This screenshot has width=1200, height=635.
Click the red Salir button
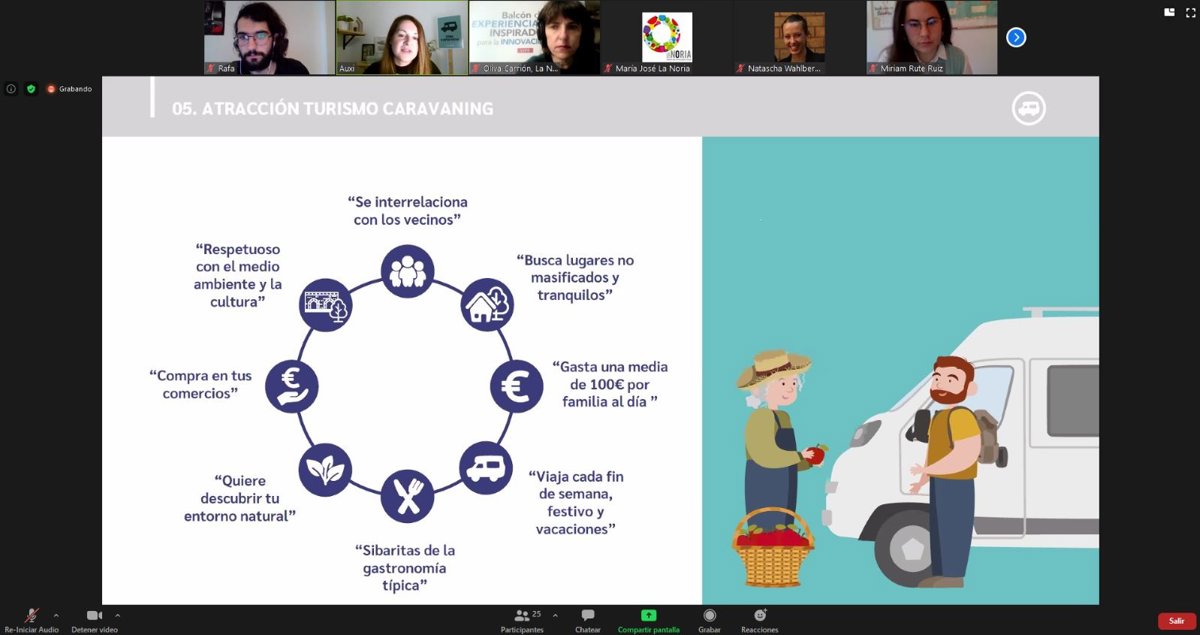1176,621
